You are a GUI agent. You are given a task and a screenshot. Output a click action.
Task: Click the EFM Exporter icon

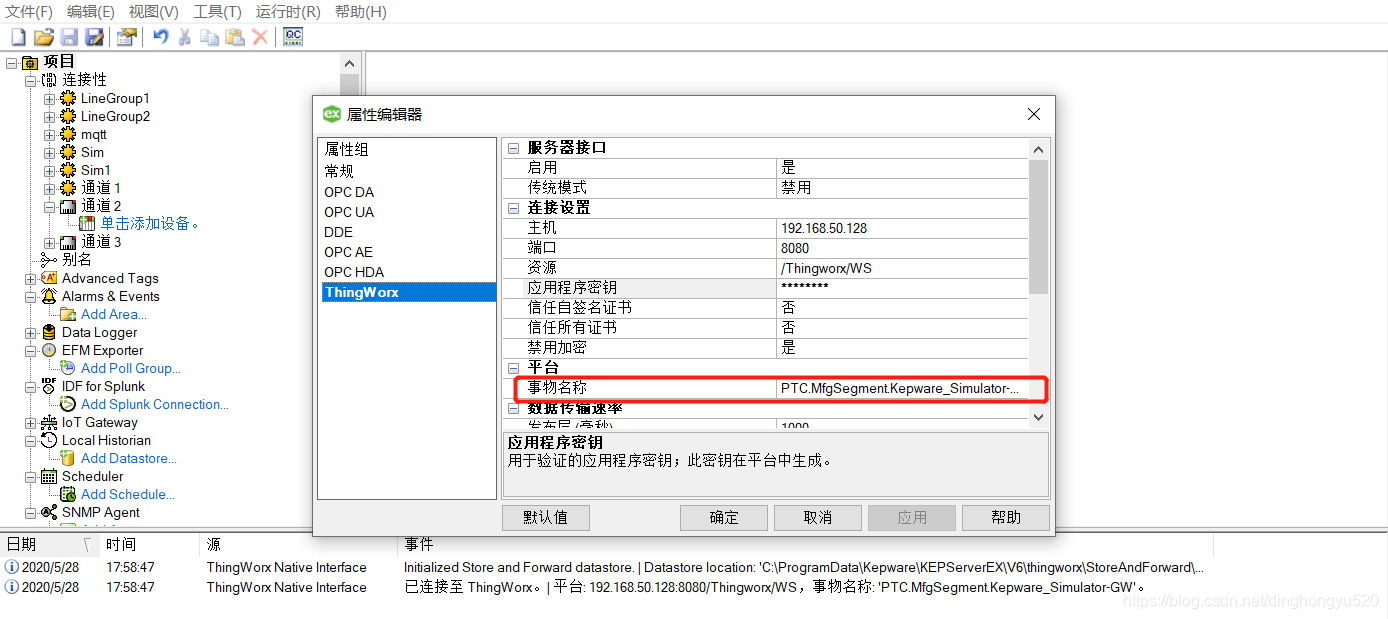click(x=49, y=350)
